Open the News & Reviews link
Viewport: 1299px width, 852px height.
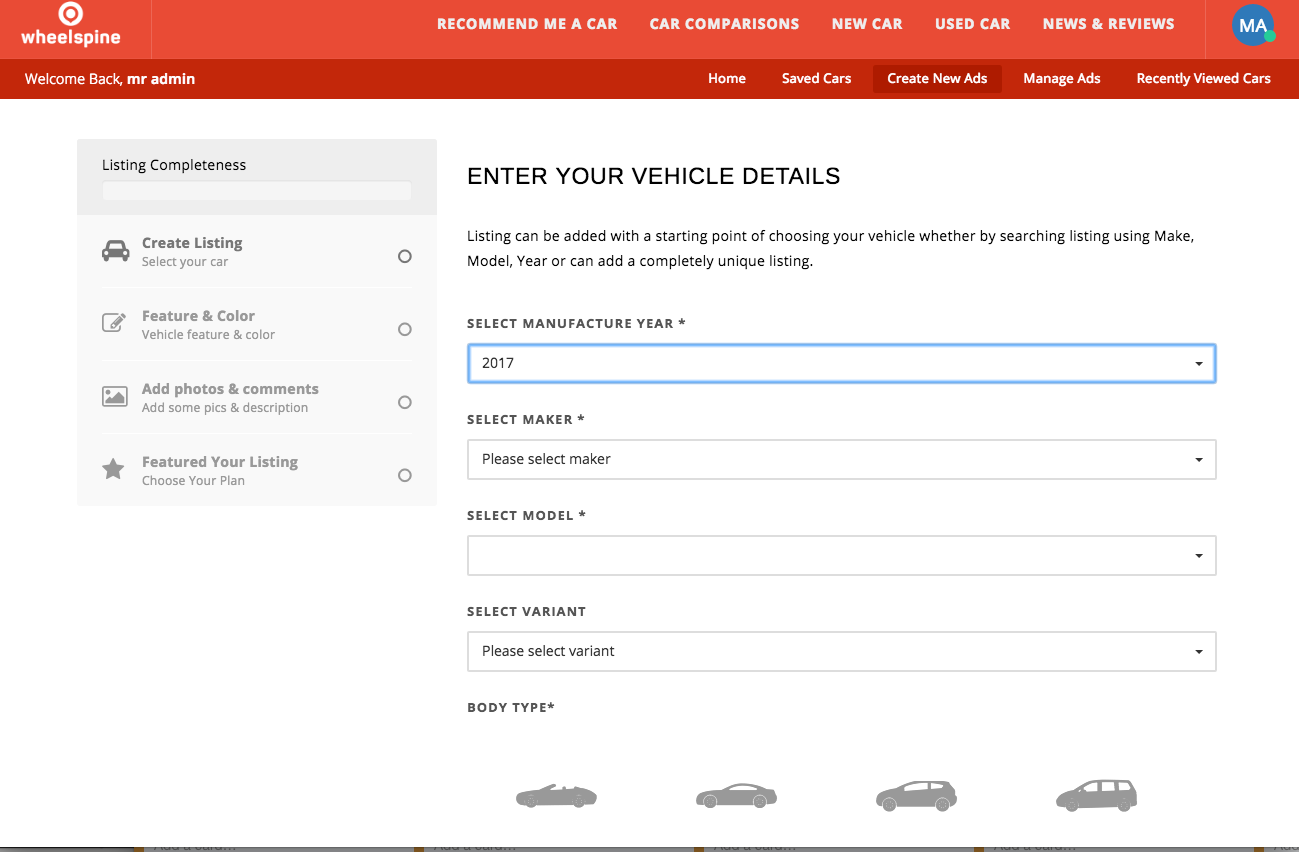[1108, 24]
